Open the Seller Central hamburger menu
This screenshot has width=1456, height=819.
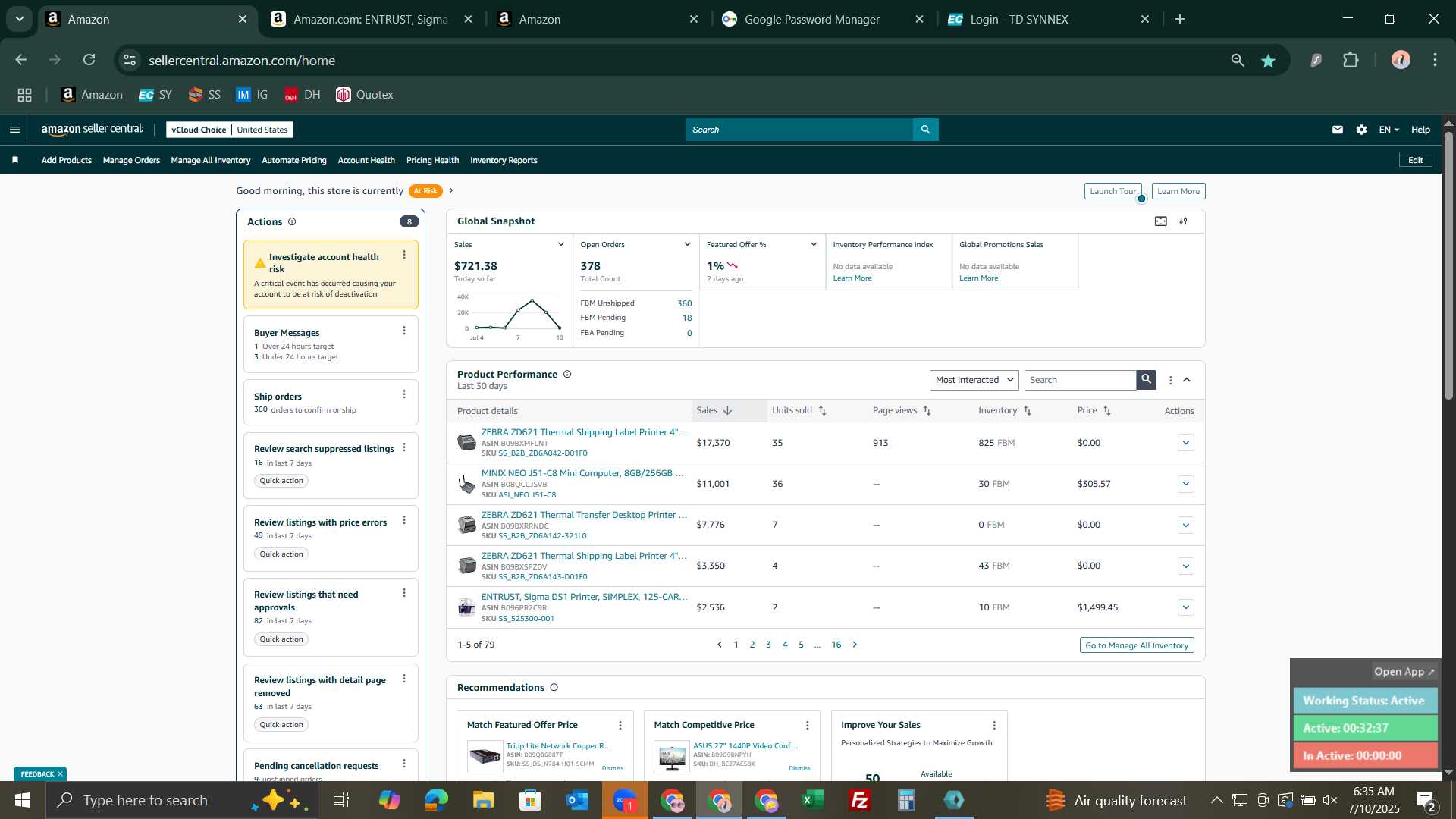14,130
